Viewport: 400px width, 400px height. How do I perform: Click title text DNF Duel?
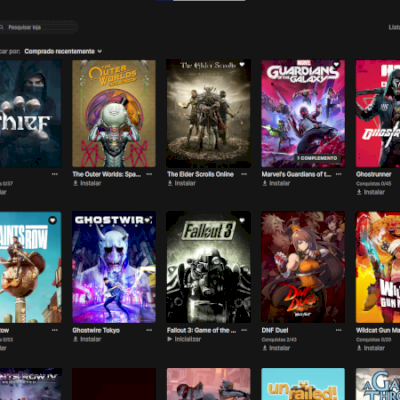point(275,330)
